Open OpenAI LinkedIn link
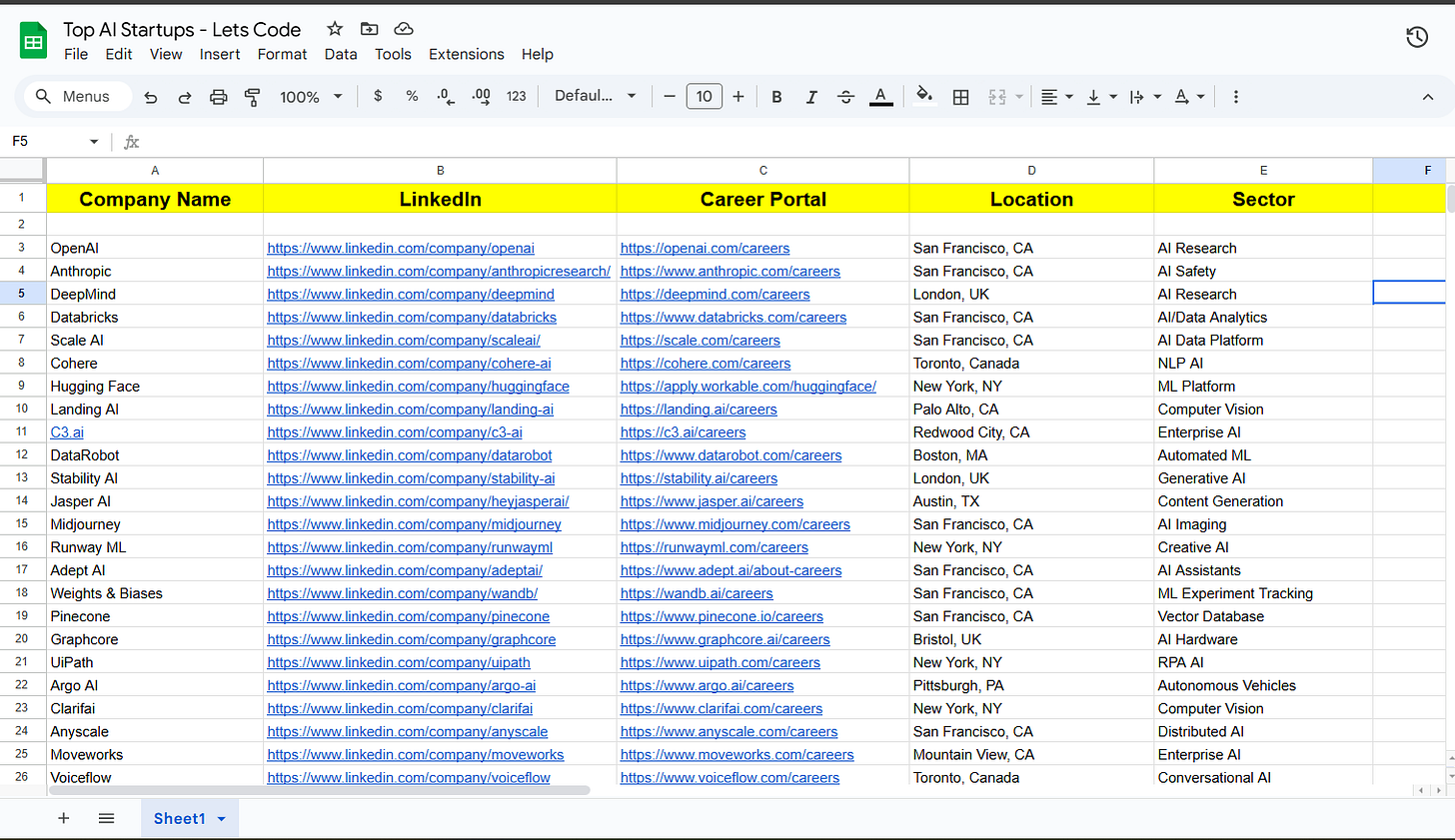 click(x=401, y=248)
